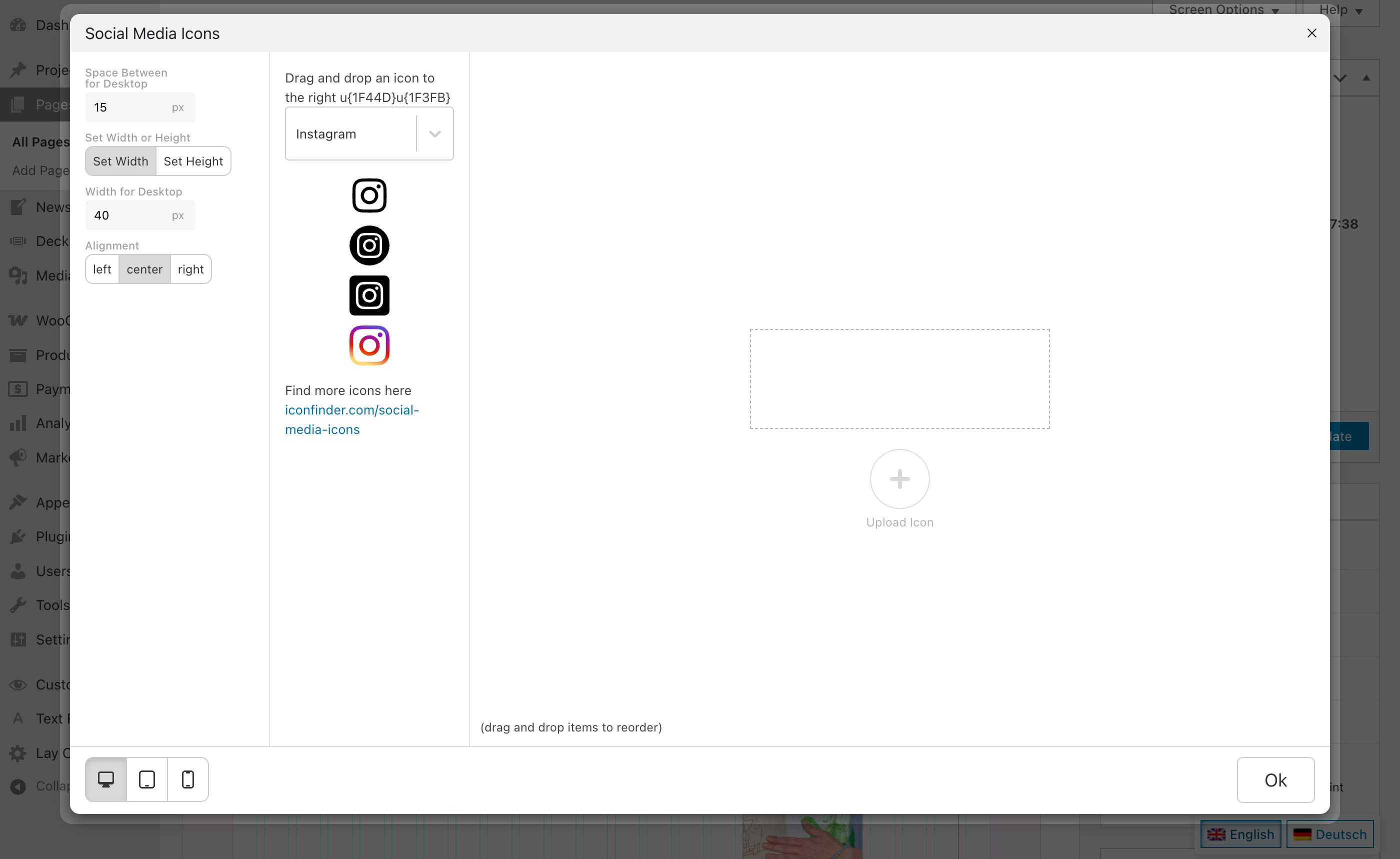1400x859 pixels.
Task: Switch to tablet device view
Action: 147,779
